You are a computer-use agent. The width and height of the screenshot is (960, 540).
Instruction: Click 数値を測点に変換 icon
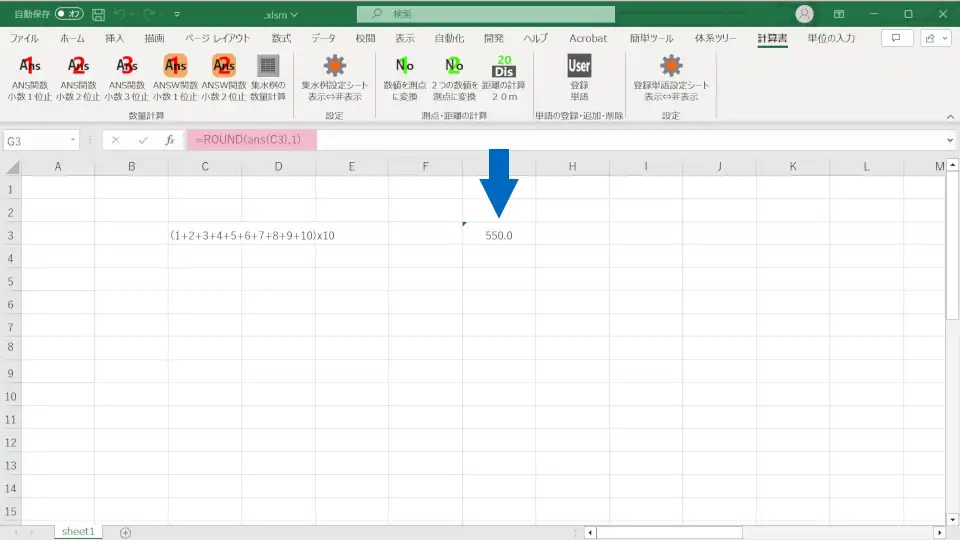(405, 67)
